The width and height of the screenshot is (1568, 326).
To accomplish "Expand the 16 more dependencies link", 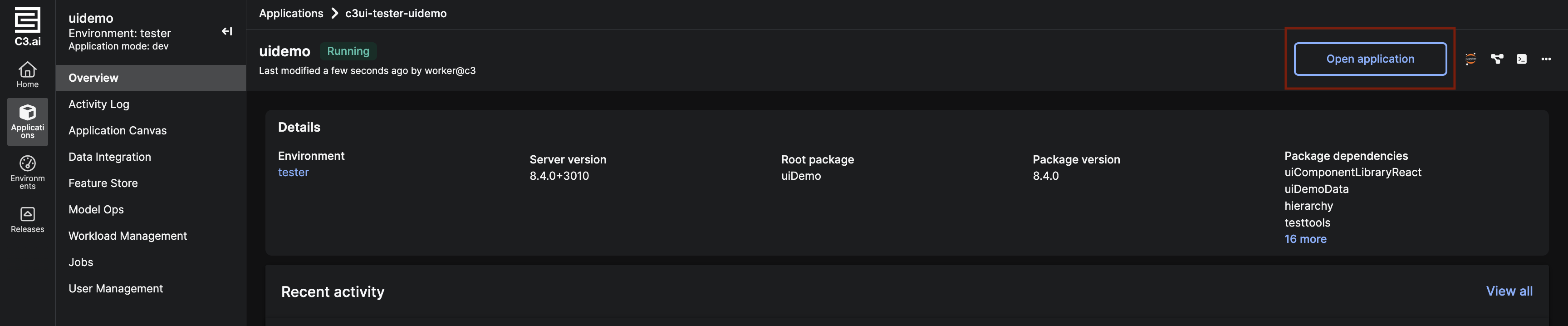I will [1305, 239].
